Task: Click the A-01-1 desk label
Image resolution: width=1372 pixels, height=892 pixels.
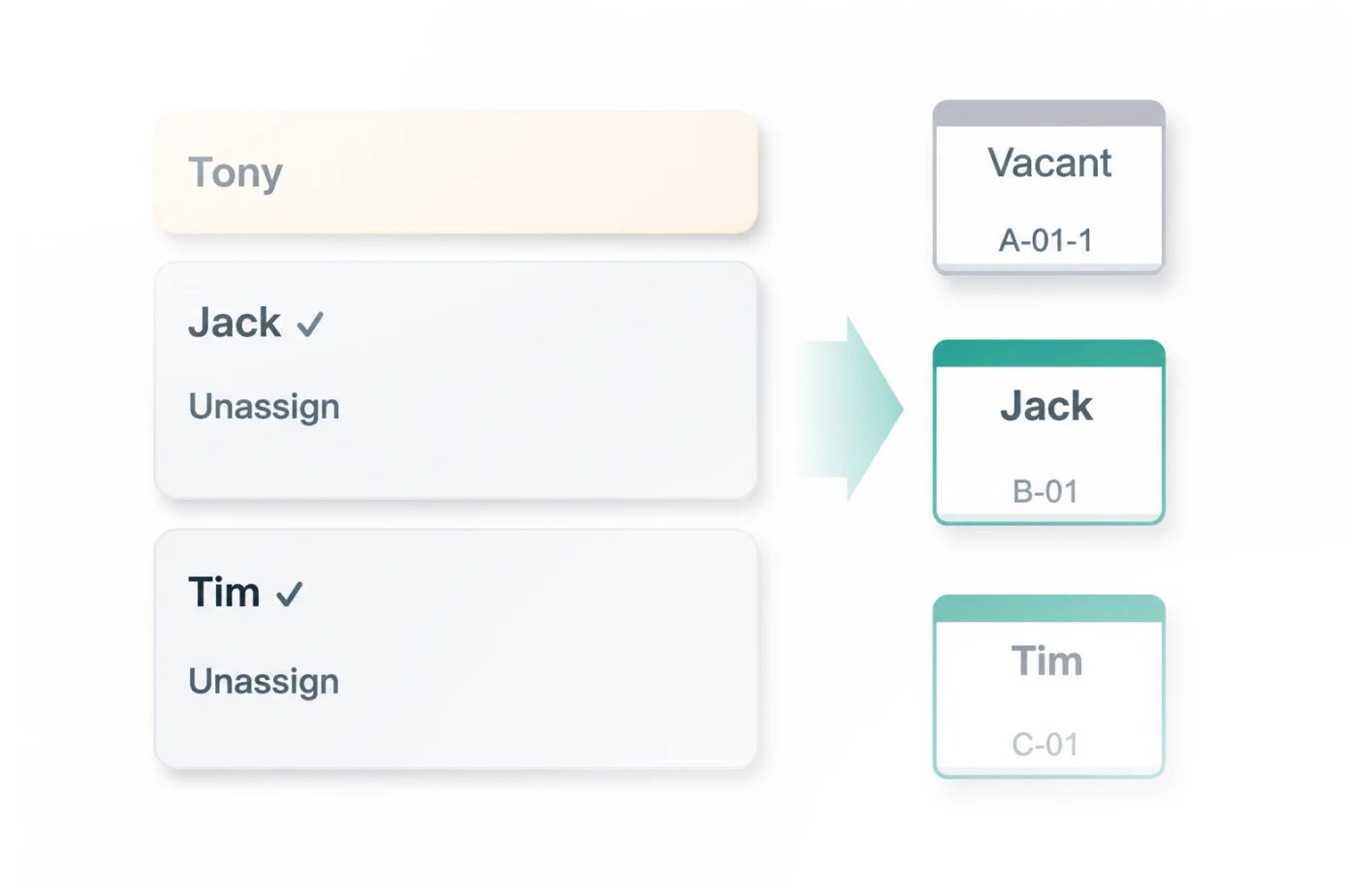Action: (1046, 240)
